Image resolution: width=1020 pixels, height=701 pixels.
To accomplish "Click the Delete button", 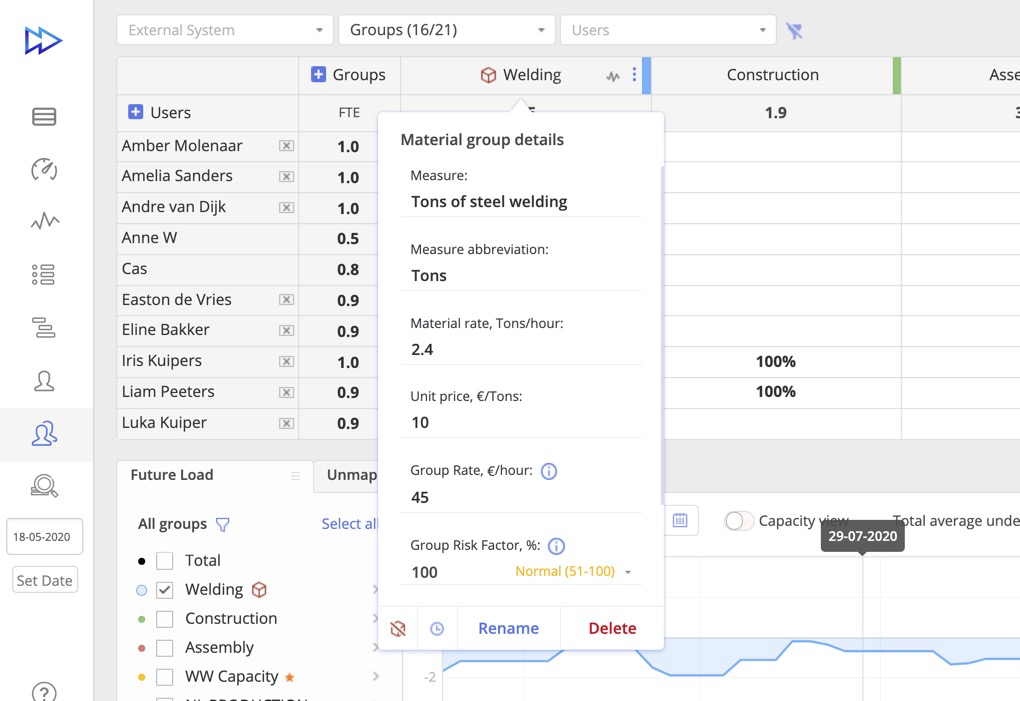I will [x=612, y=629].
